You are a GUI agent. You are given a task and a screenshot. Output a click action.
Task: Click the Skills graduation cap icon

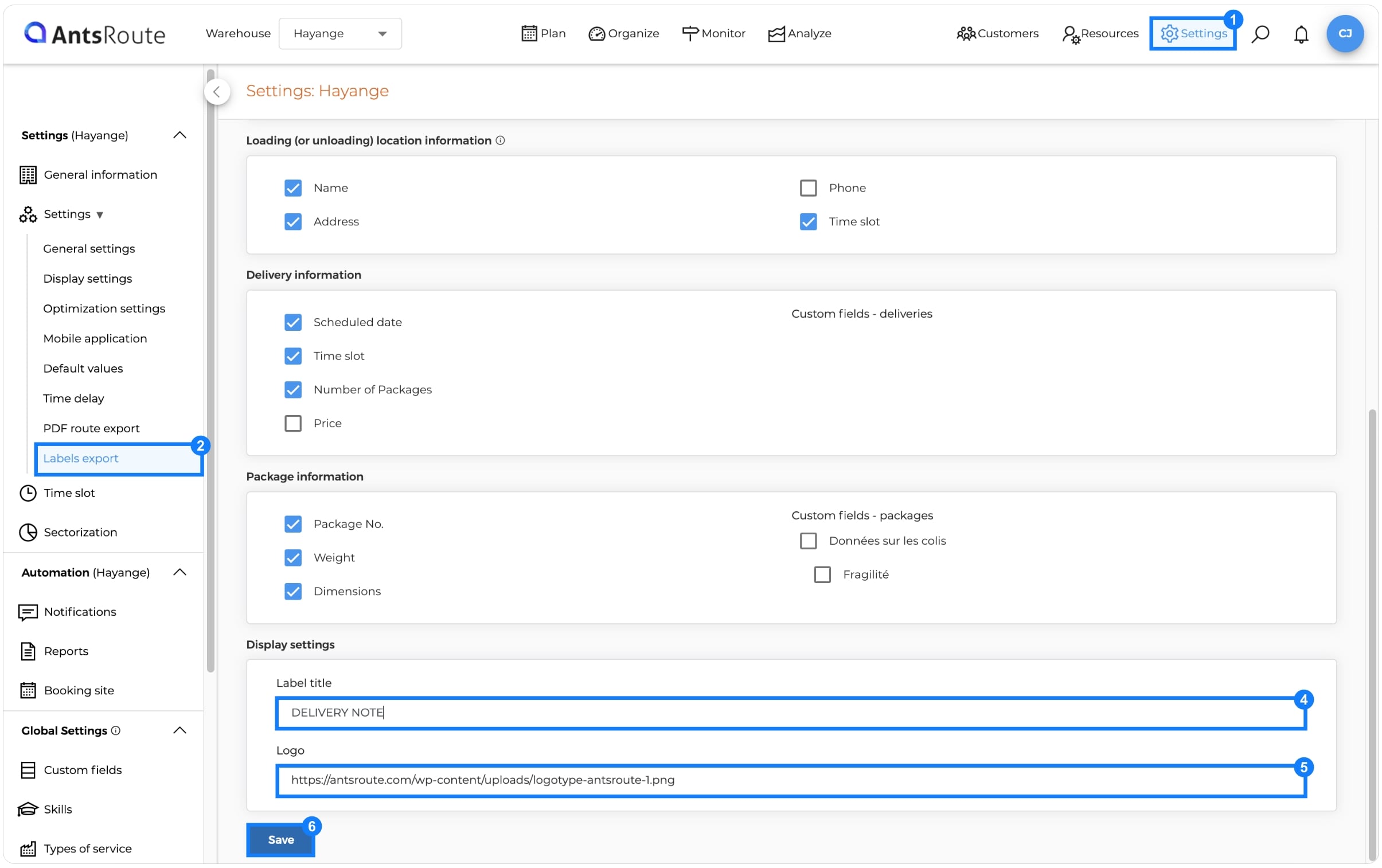tap(28, 809)
